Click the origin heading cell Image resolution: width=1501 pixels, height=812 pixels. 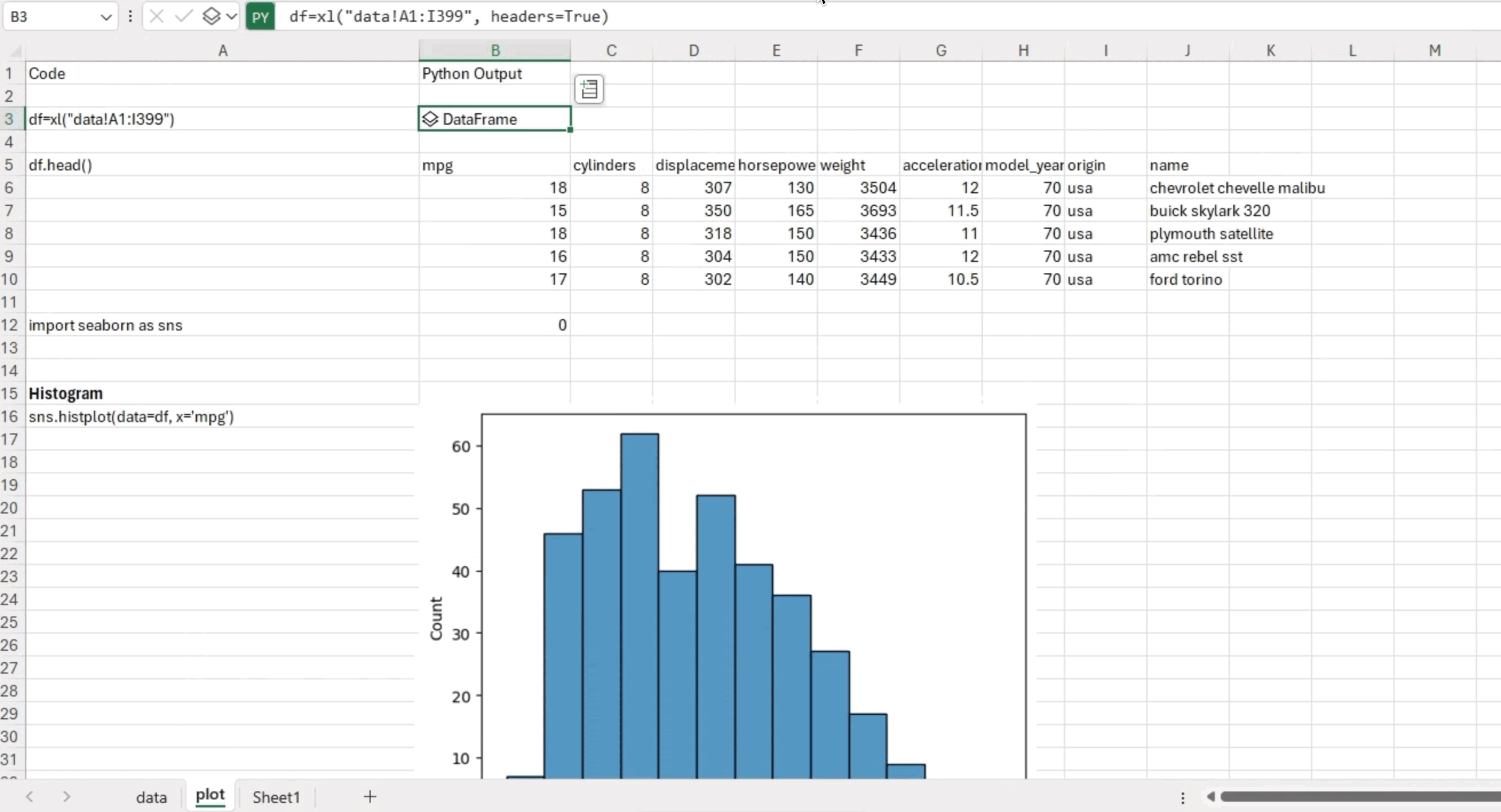(x=1105, y=165)
